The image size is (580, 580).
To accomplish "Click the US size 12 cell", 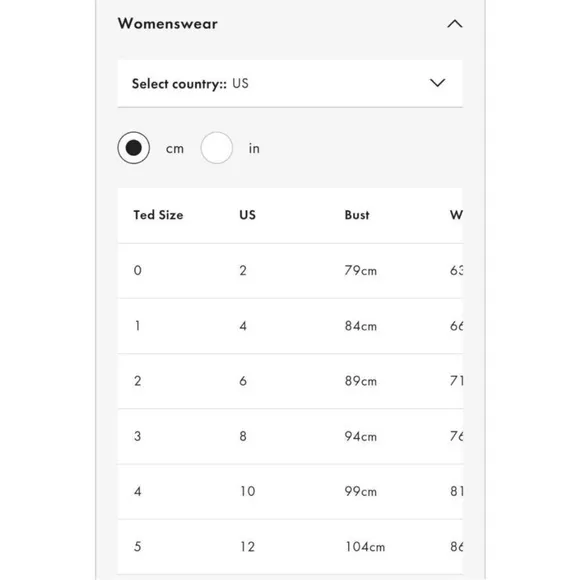I will pyautogui.click(x=247, y=547).
